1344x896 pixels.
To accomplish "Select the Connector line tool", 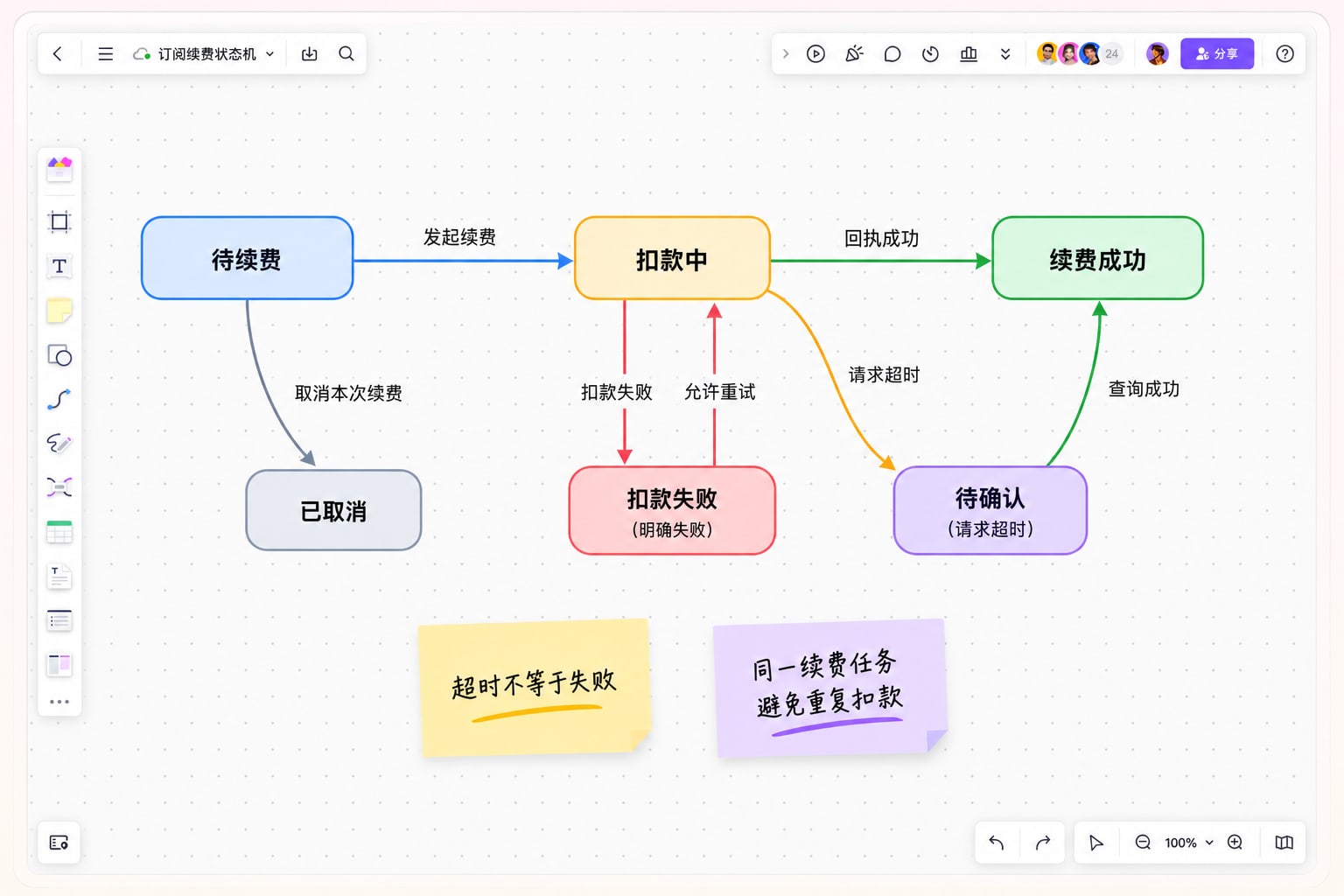I will 59,400.
